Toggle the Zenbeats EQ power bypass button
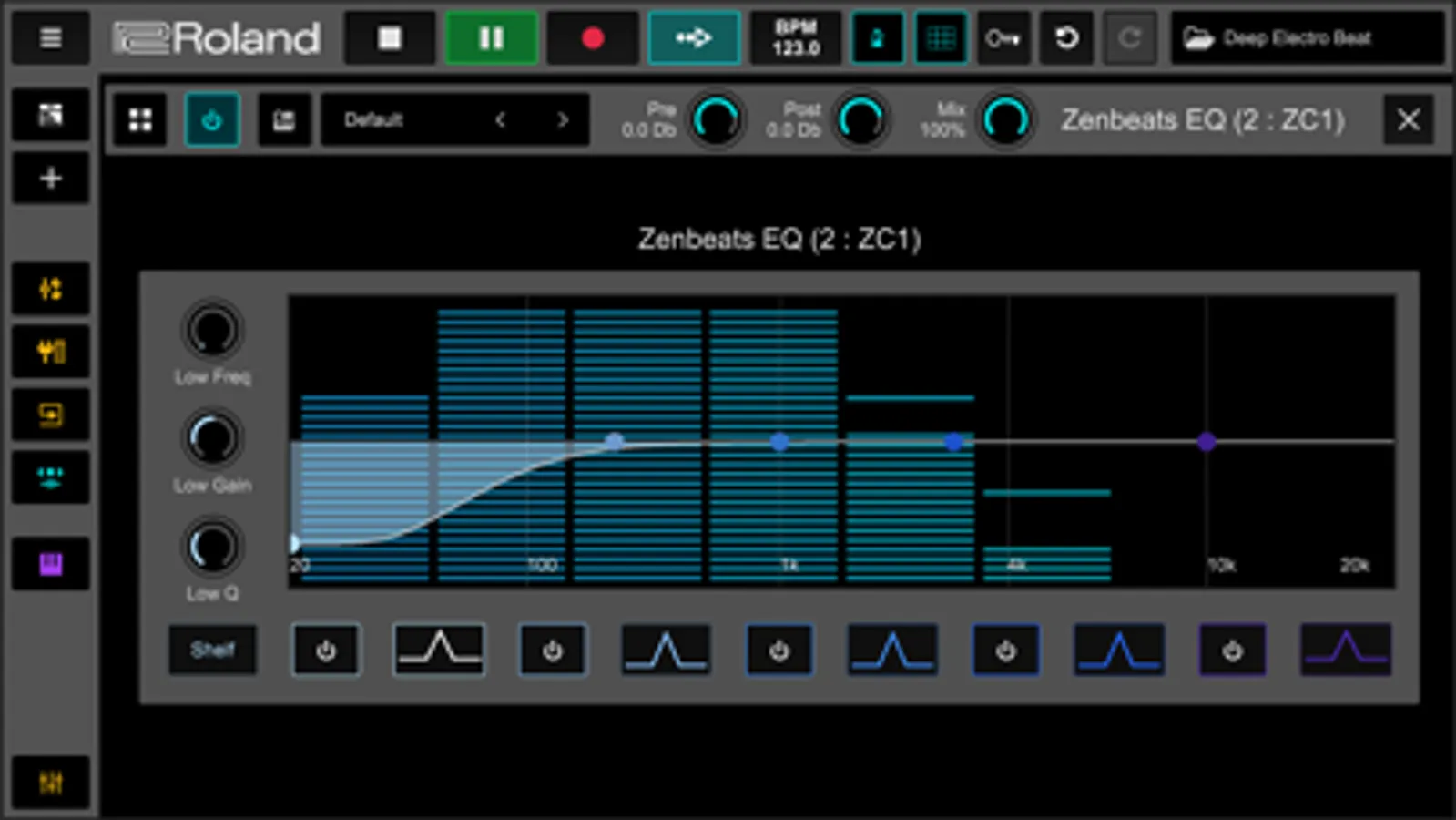The image size is (1456, 820). point(212,119)
